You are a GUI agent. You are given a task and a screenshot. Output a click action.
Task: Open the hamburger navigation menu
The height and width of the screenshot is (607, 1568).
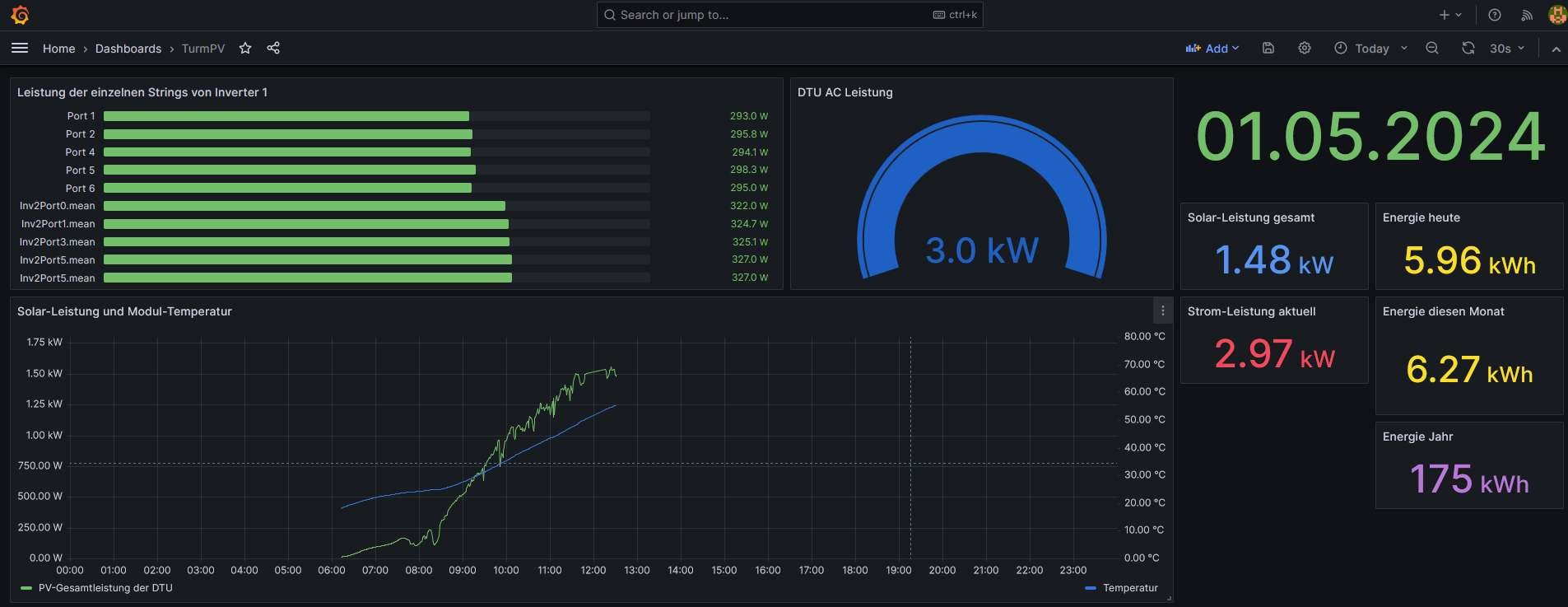pyautogui.click(x=20, y=49)
